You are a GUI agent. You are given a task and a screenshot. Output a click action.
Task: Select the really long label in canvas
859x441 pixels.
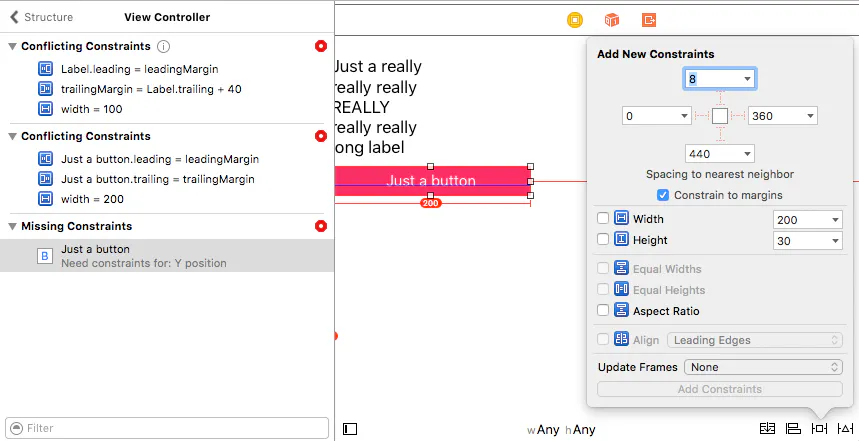(x=378, y=107)
